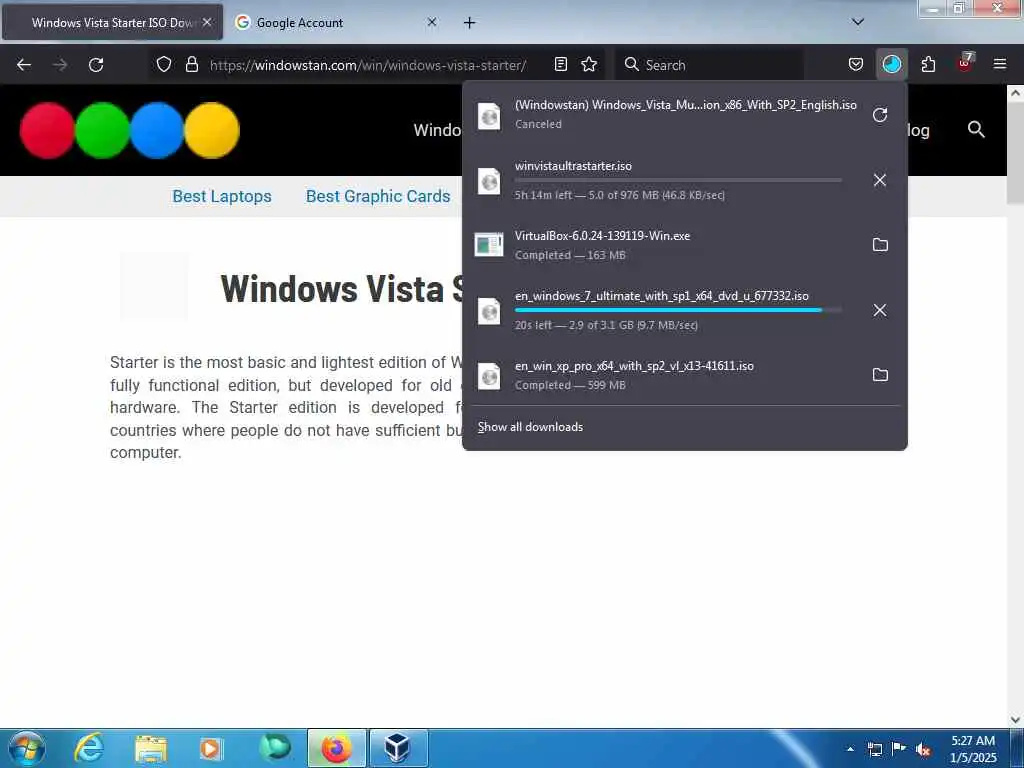Viewport: 1024px width, 768px height.
Task: Click the Search input box
Action: 709,65
